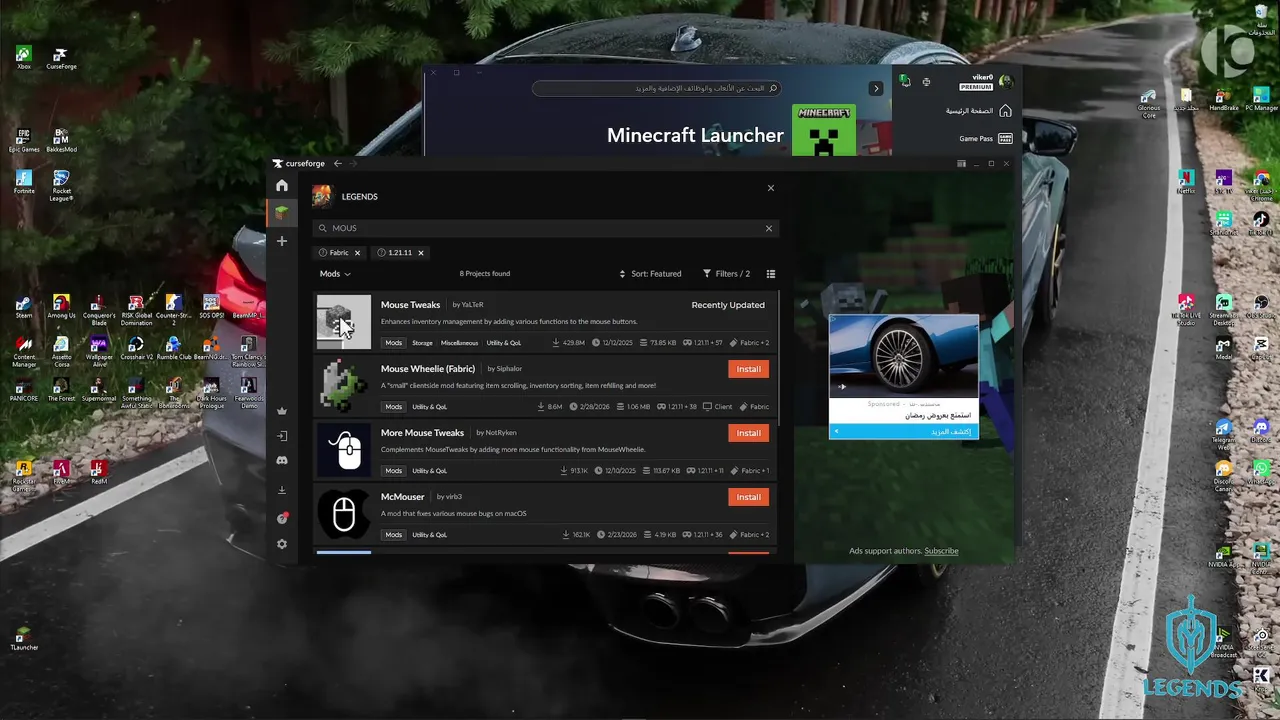Click the Mouse Wheelie thumbnail

[344, 386]
